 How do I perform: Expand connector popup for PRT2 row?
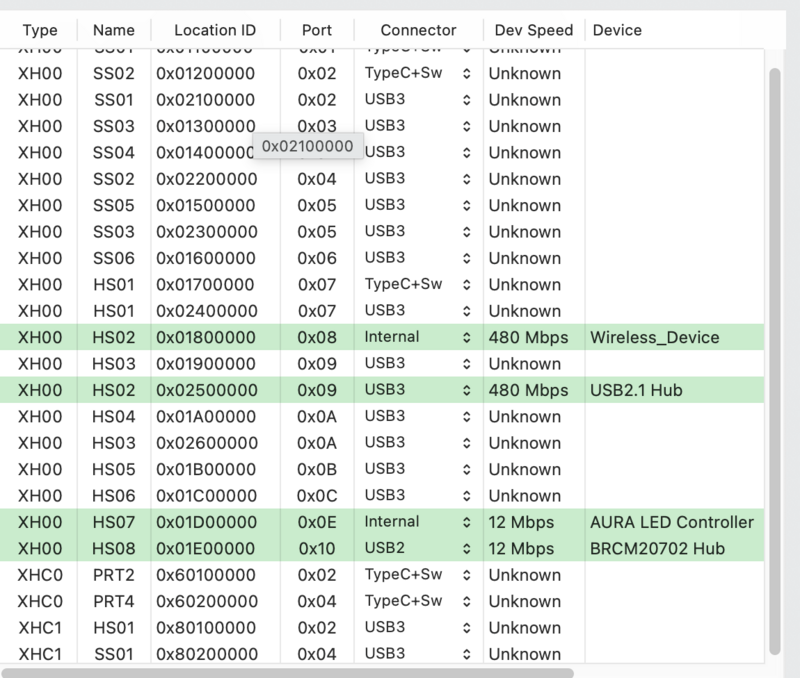[417, 575]
